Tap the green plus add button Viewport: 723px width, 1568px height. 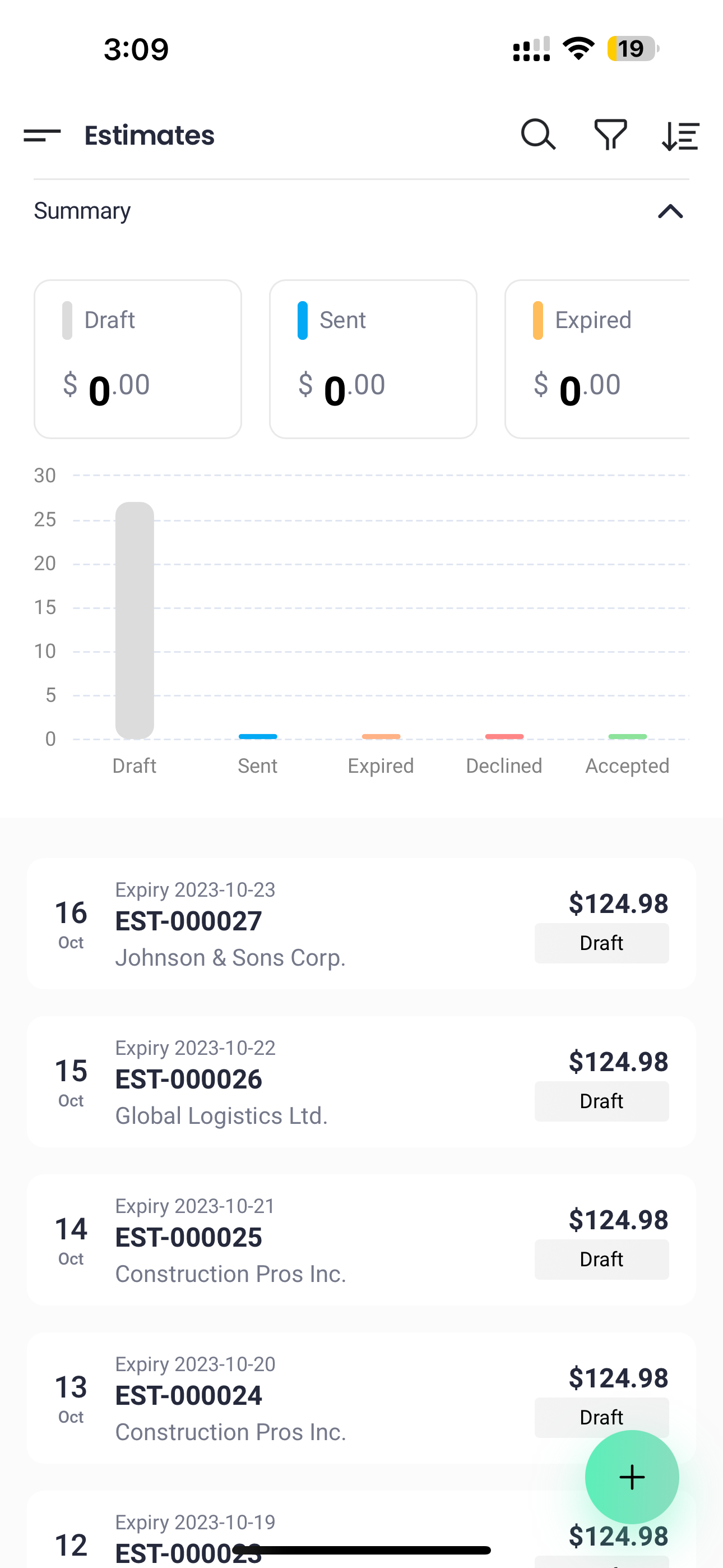click(632, 1477)
